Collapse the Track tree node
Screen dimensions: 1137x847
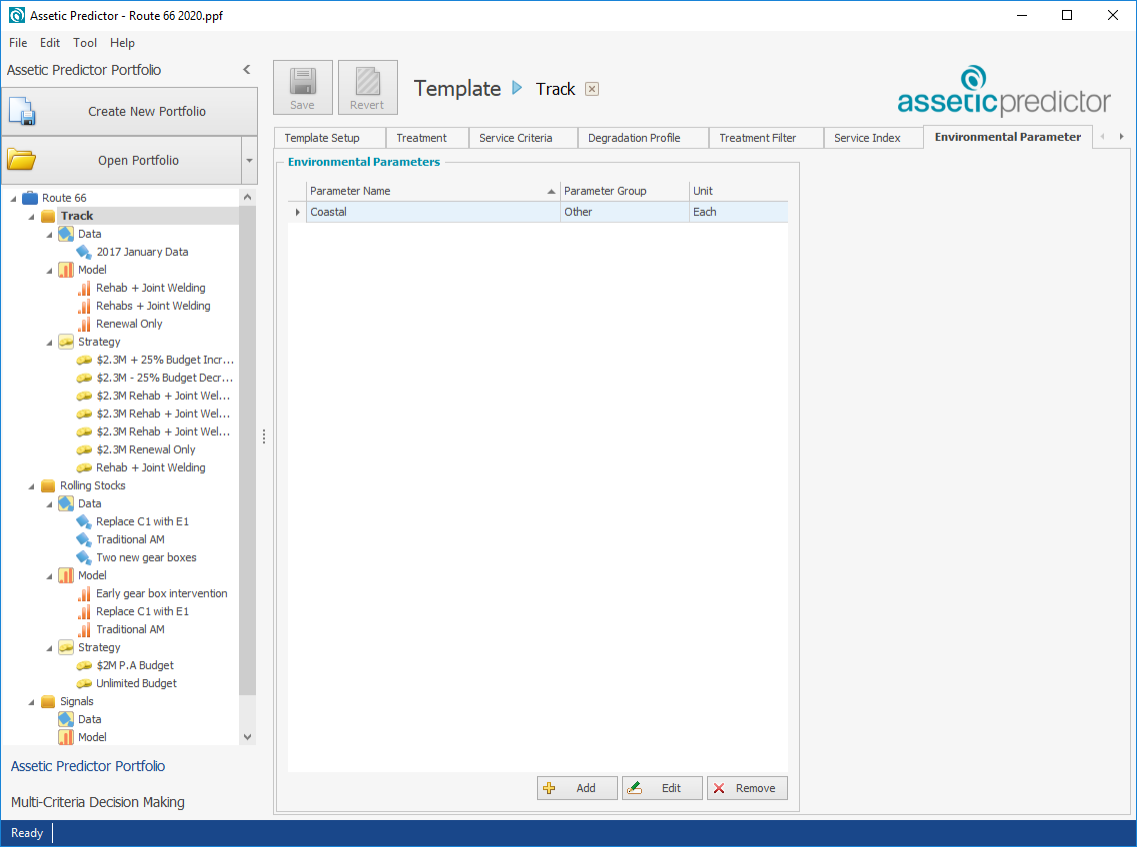pyautogui.click(x=31, y=216)
